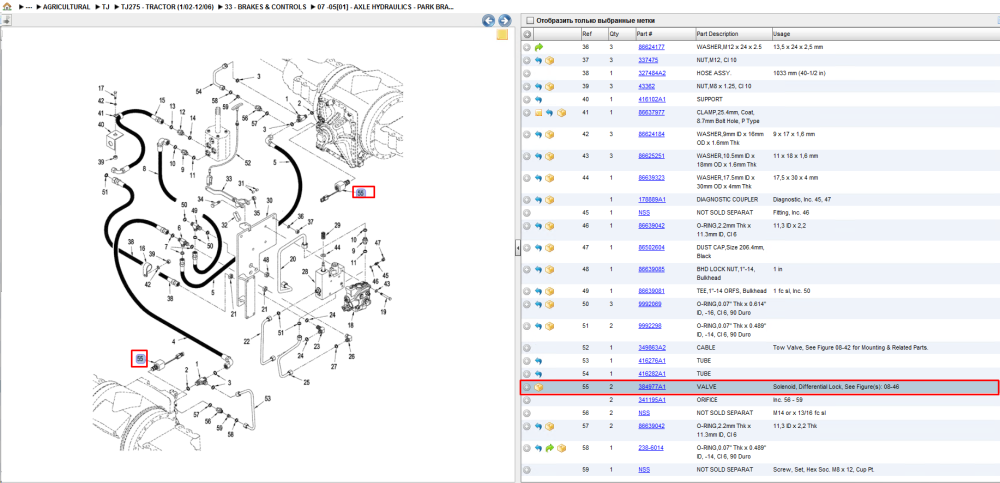Open the yellow note icon in row Ref 41
Screen dimensions: 1000x483
coord(538,113)
